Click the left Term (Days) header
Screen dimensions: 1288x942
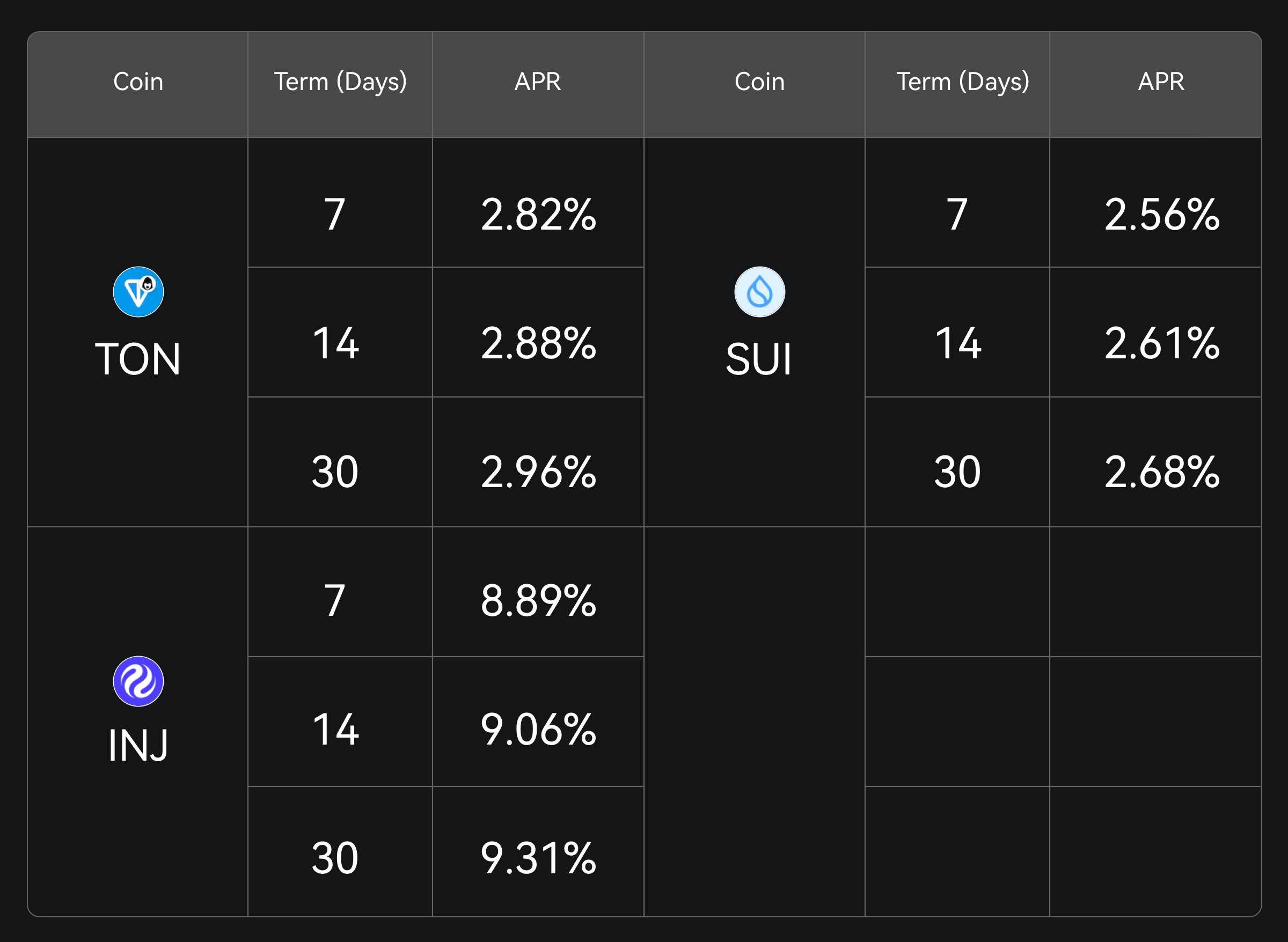pos(341,82)
